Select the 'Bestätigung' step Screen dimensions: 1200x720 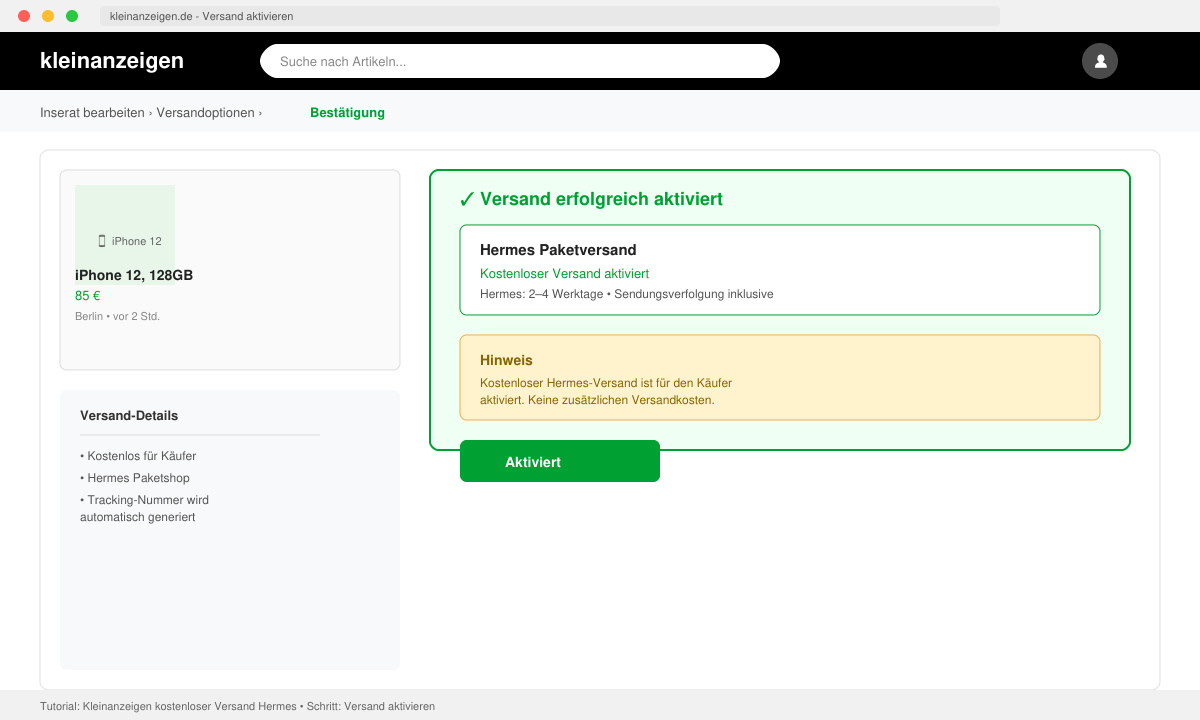347,113
